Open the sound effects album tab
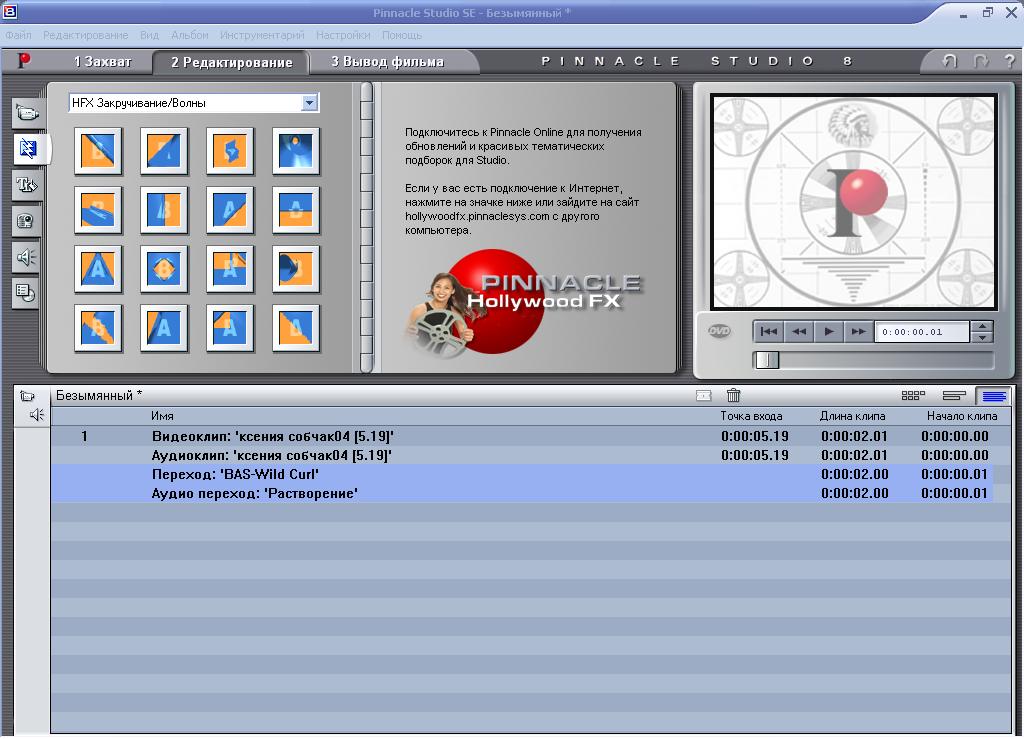The height and width of the screenshot is (739, 1024). point(27,257)
